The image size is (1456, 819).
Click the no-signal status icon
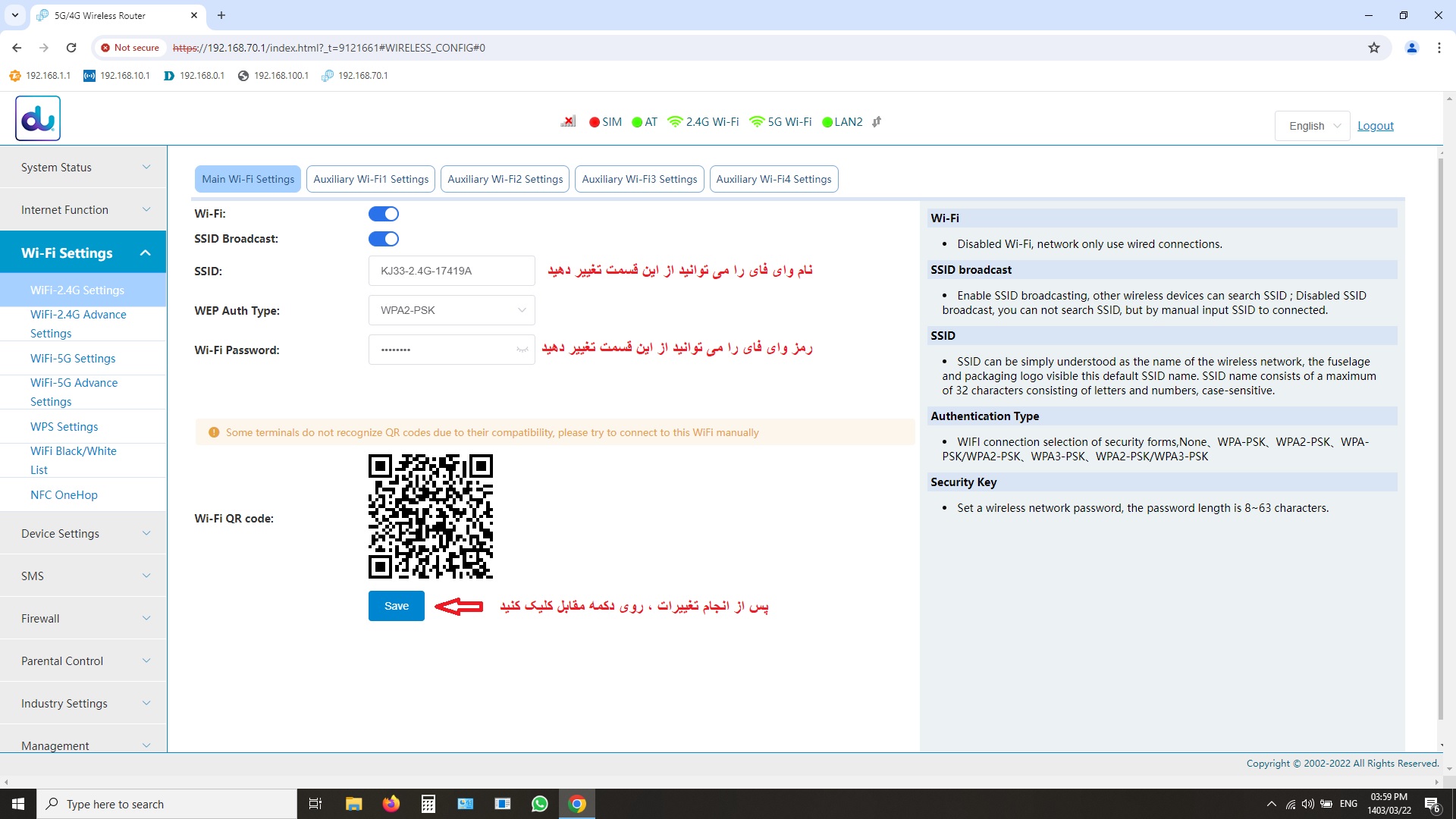pos(568,122)
